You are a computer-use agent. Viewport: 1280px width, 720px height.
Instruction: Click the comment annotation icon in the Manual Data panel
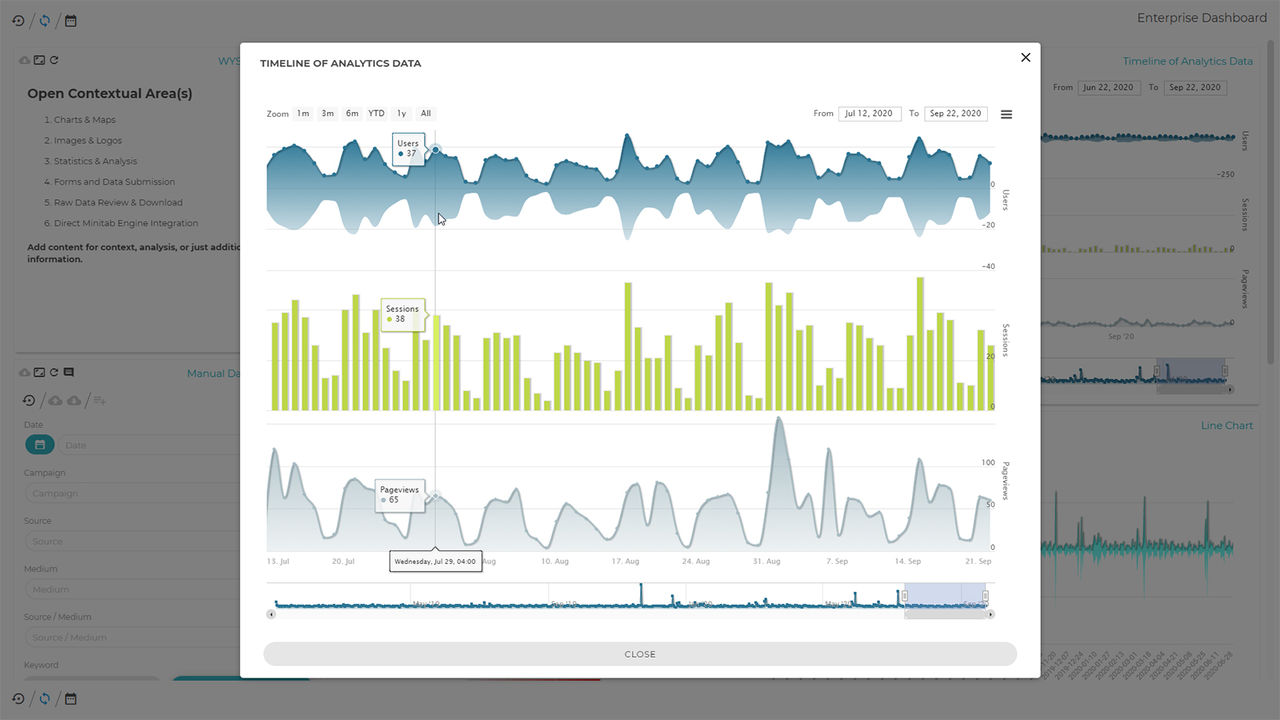(68, 372)
